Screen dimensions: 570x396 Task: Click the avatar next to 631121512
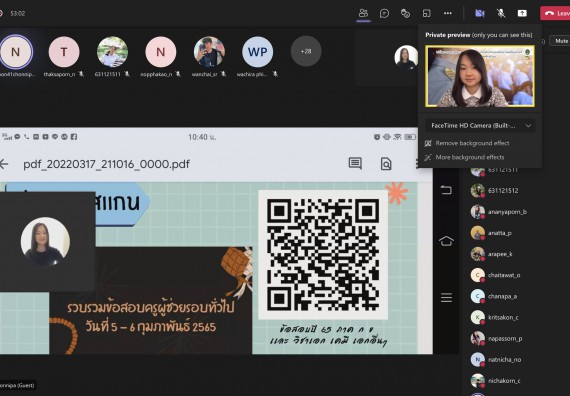click(x=478, y=191)
